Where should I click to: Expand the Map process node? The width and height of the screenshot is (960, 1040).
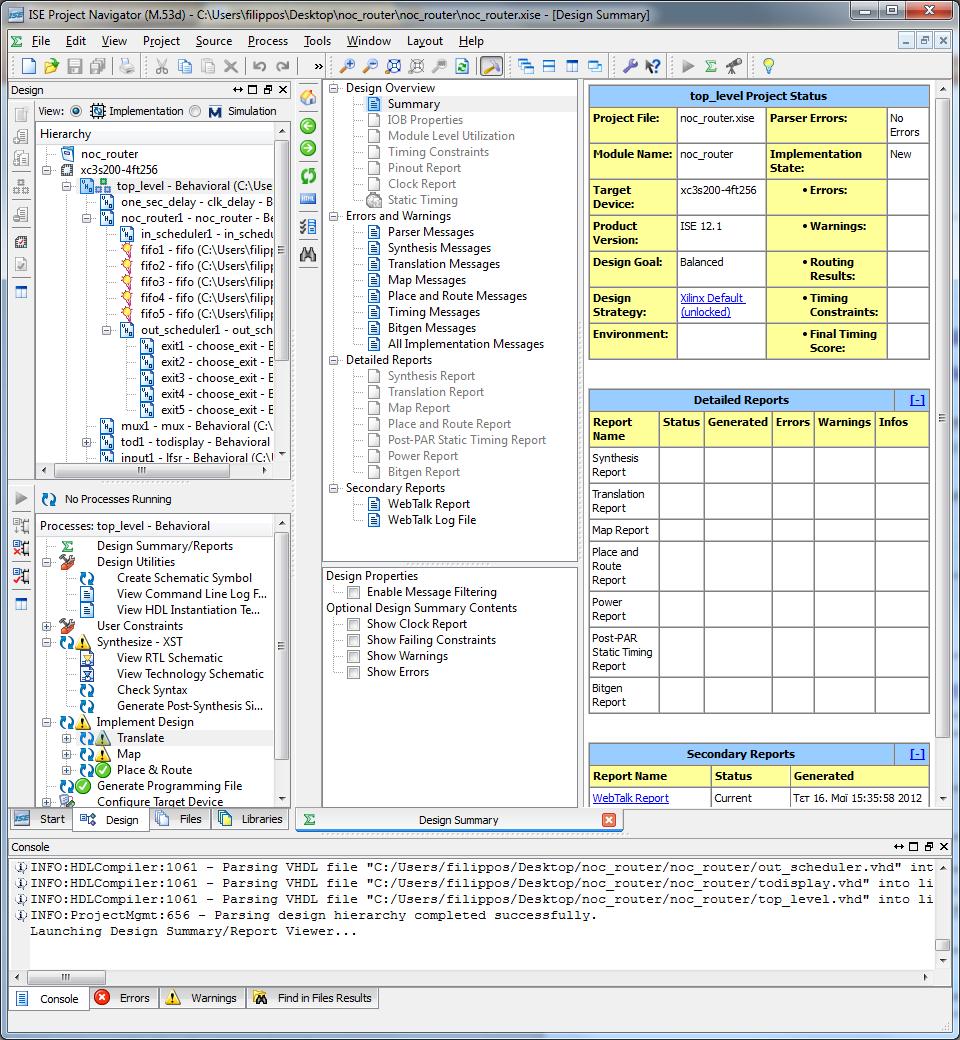pos(66,753)
